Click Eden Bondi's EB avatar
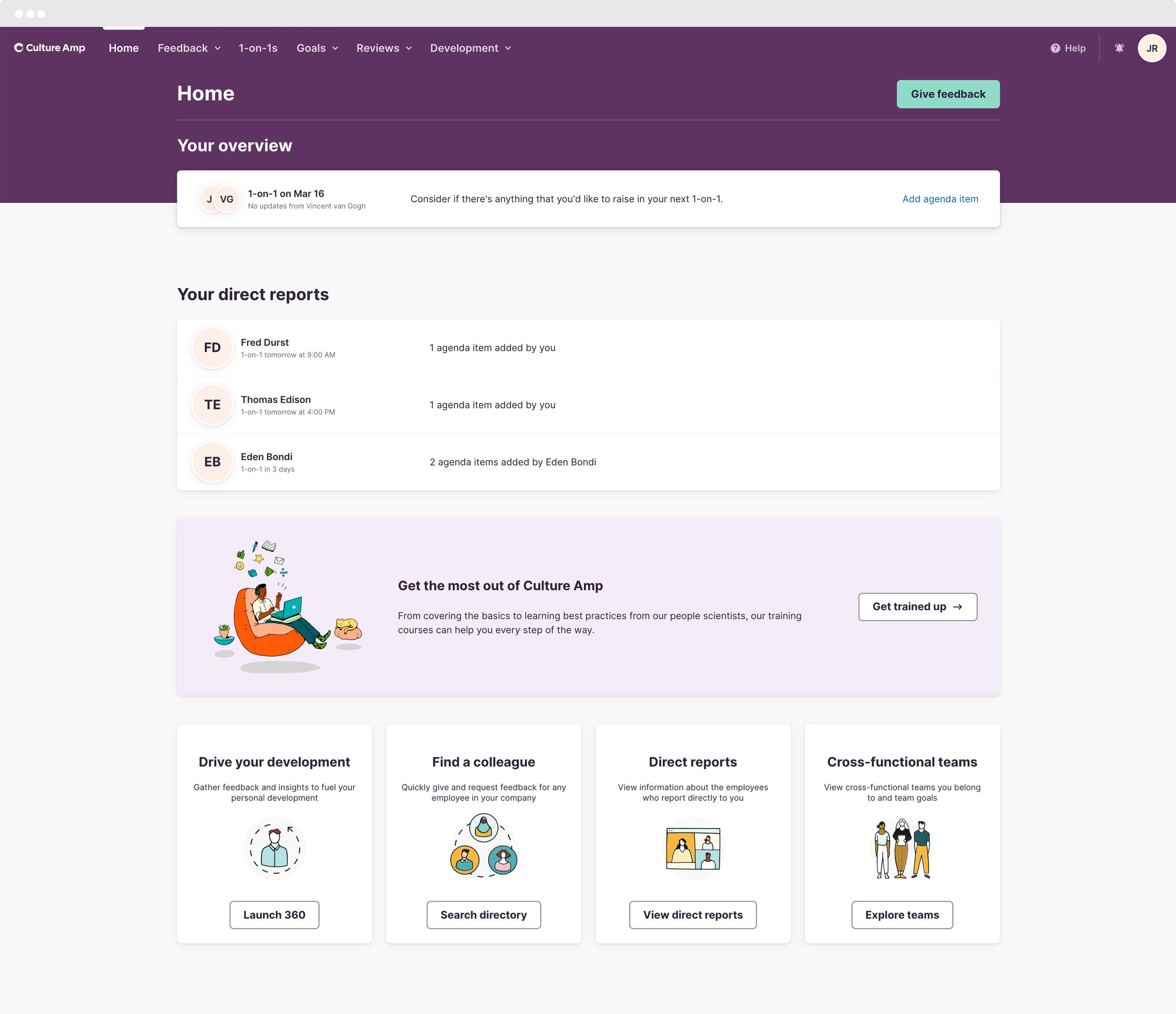The height and width of the screenshot is (1014, 1176). [x=212, y=462]
